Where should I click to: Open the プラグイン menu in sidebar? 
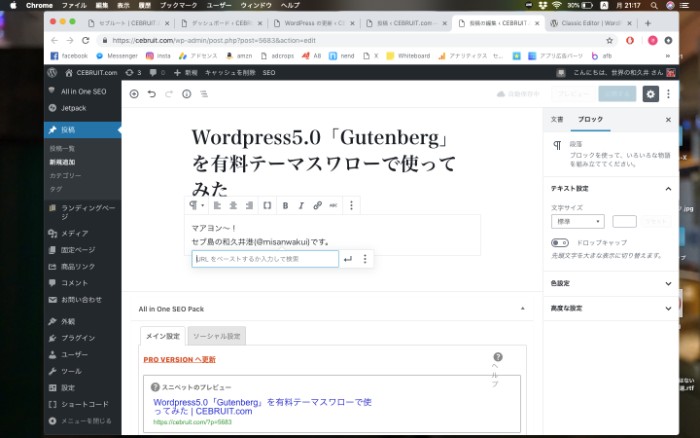pos(76,338)
